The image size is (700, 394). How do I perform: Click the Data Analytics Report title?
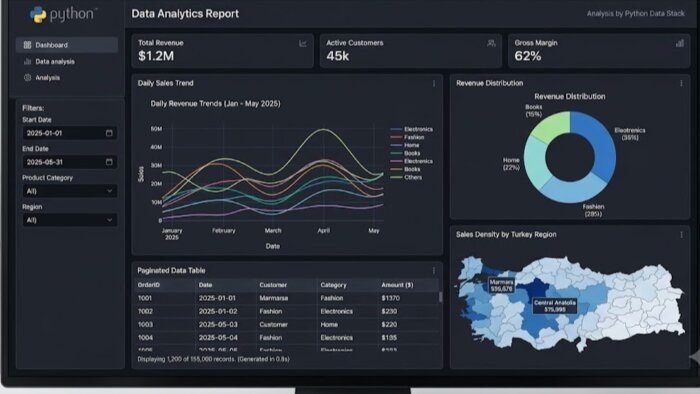point(185,14)
